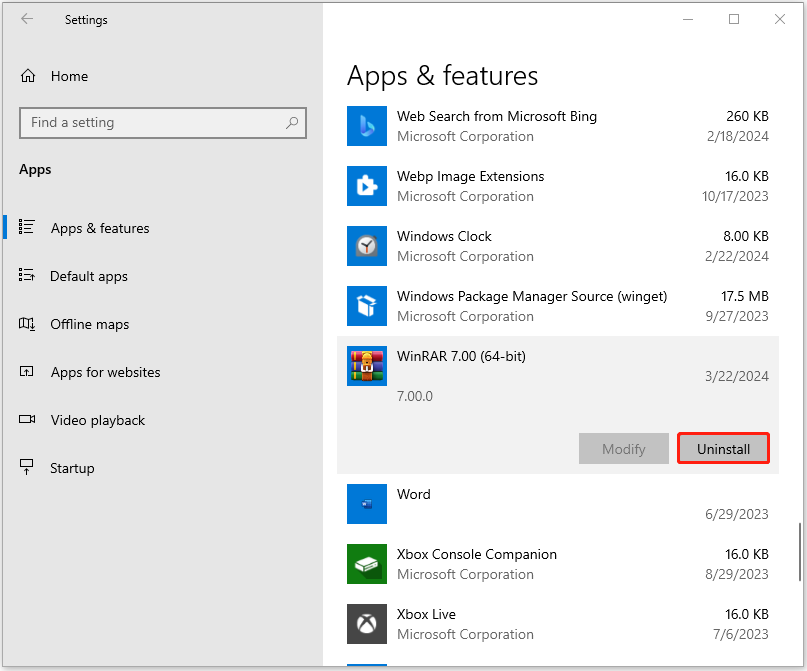807x671 pixels.
Task: Click WinRAR version number 7.00.0
Action: pyautogui.click(x=415, y=396)
